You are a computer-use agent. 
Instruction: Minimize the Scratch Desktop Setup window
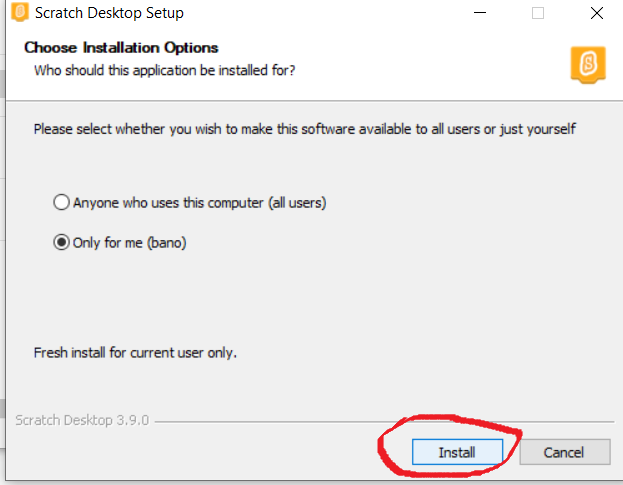[x=480, y=13]
